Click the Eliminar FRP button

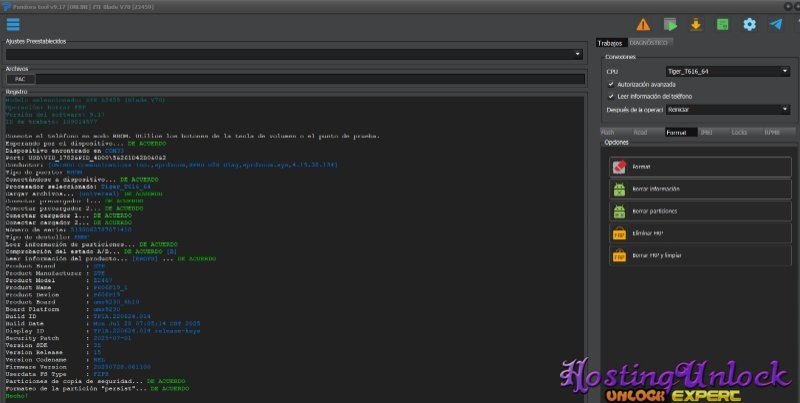point(700,232)
